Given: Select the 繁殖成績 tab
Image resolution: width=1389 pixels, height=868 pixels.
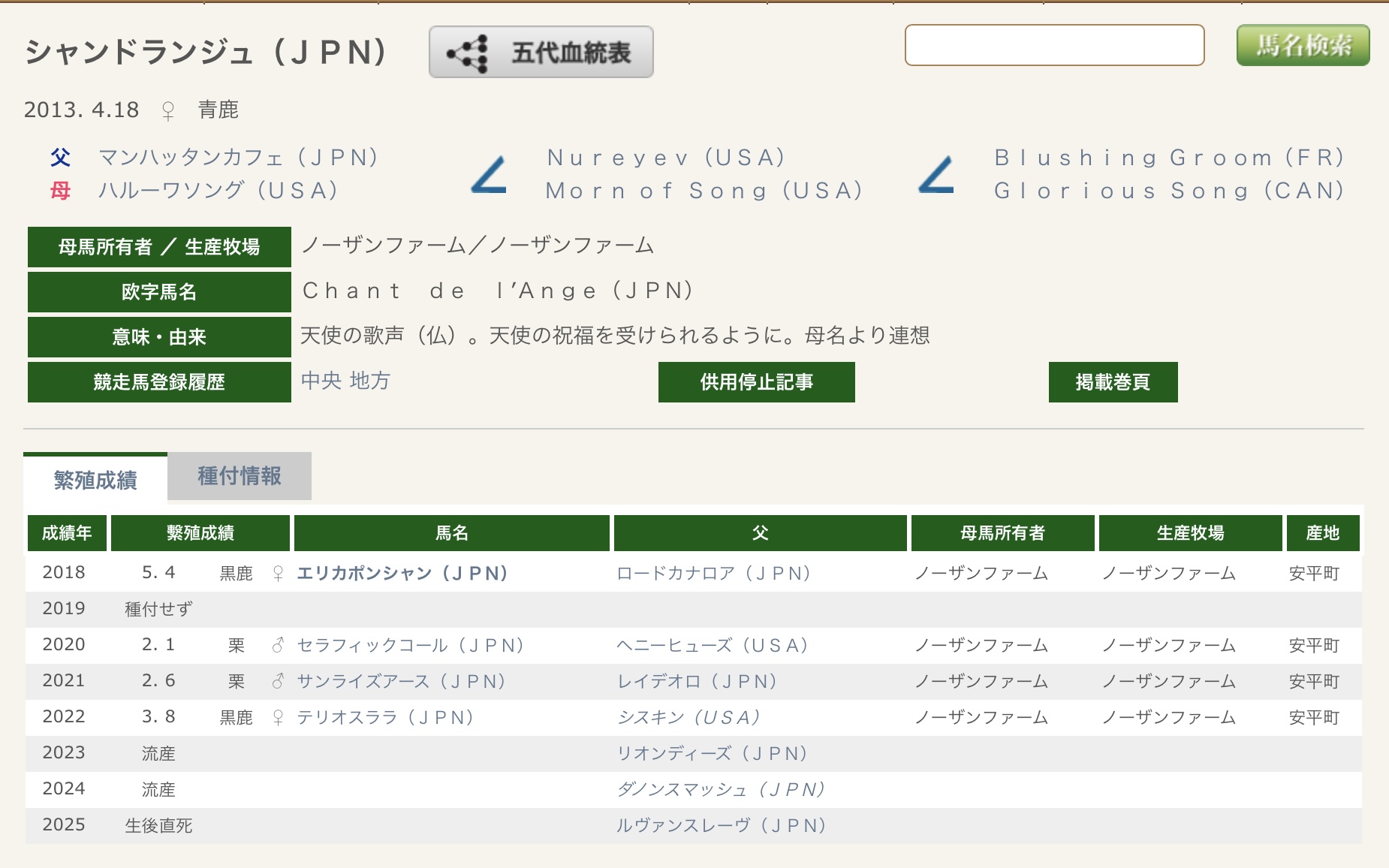Looking at the screenshot, I should coord(95,480).
